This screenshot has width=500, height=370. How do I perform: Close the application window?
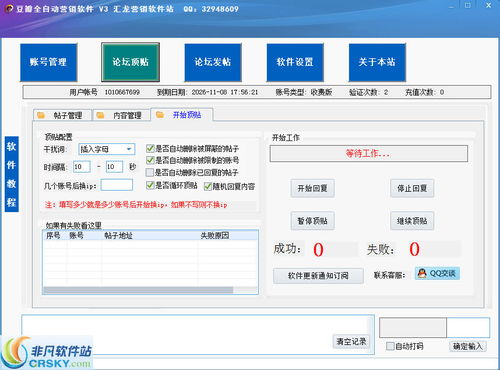(489, 6)
